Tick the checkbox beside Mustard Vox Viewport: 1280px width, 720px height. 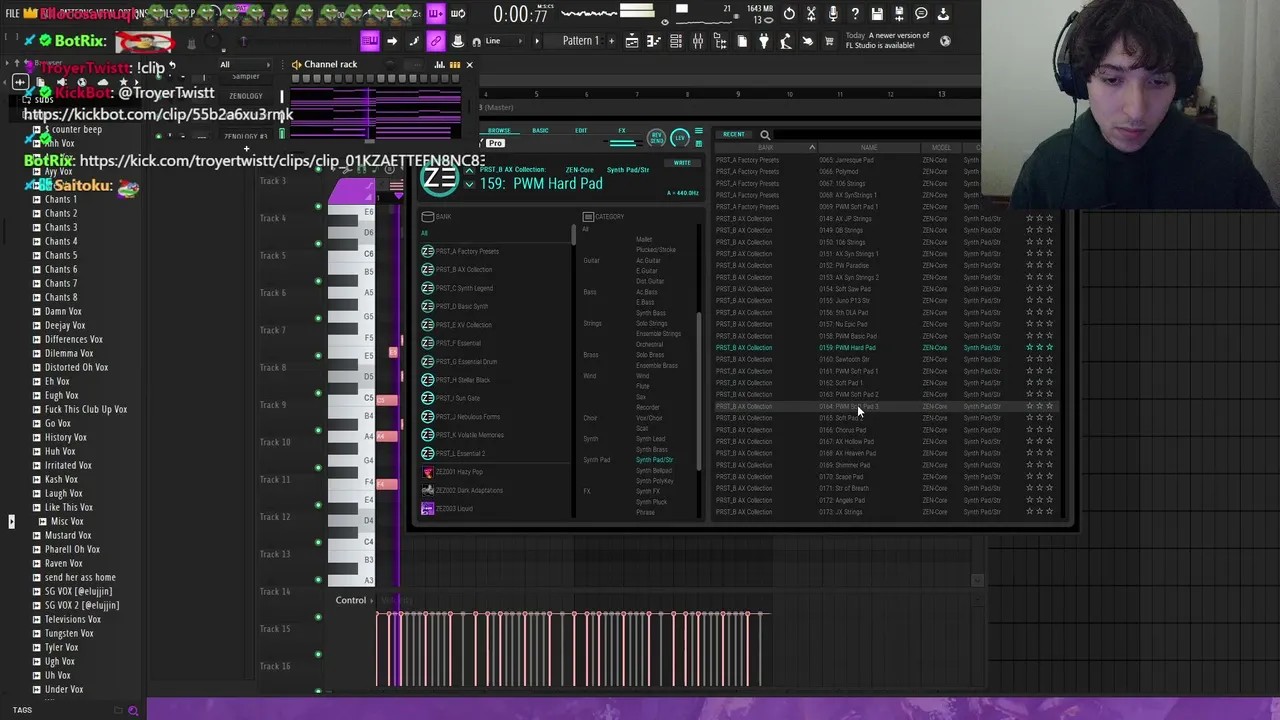pyautogui.click(x=37, y=535)
